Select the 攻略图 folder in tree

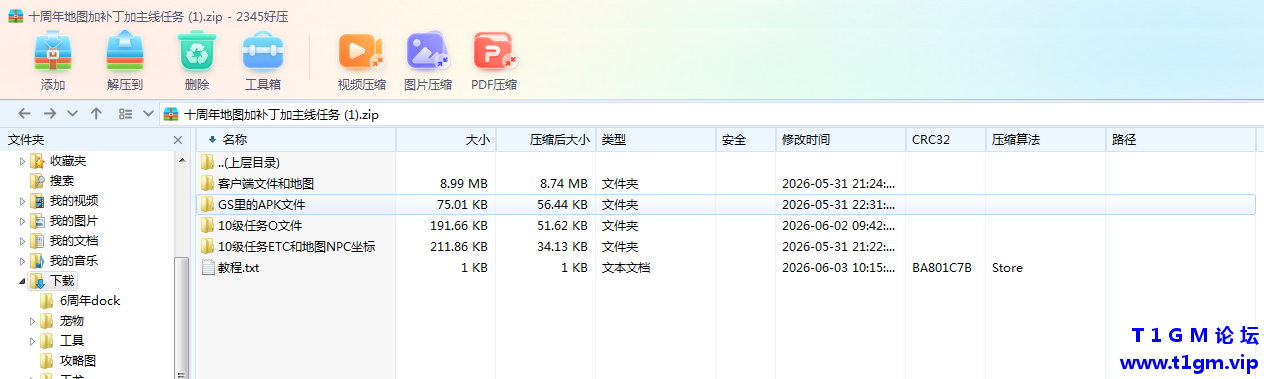(x=78, y=361)
